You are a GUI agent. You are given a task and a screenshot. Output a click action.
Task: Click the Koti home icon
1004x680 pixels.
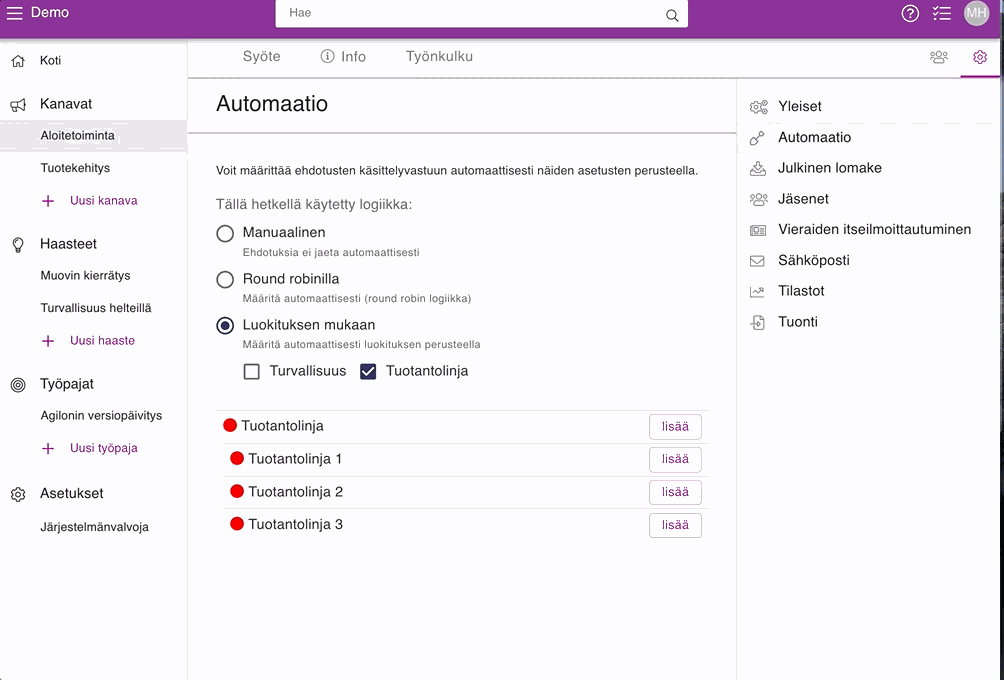click(18, 61)
